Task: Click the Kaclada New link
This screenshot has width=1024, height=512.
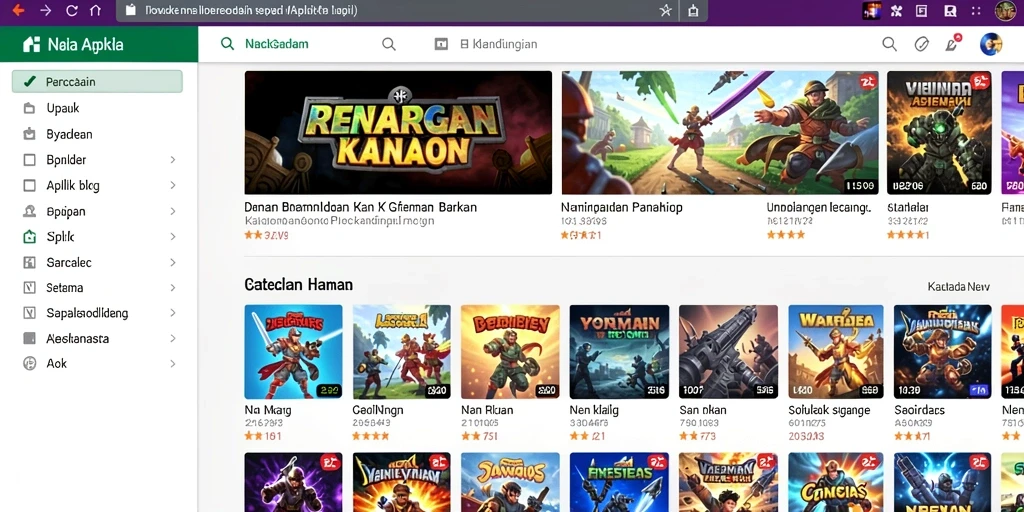Action: pyautogui.click(x=958, y=287)
